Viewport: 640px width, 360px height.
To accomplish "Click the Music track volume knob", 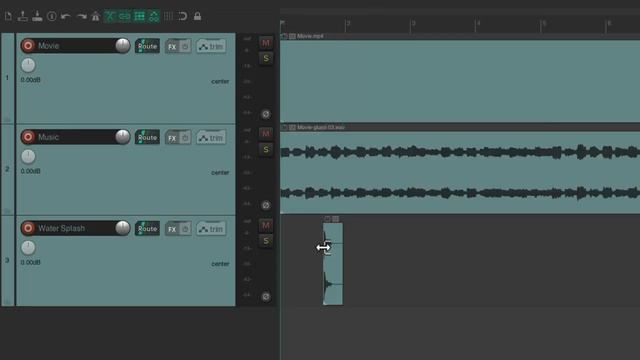I will point(122,137).
